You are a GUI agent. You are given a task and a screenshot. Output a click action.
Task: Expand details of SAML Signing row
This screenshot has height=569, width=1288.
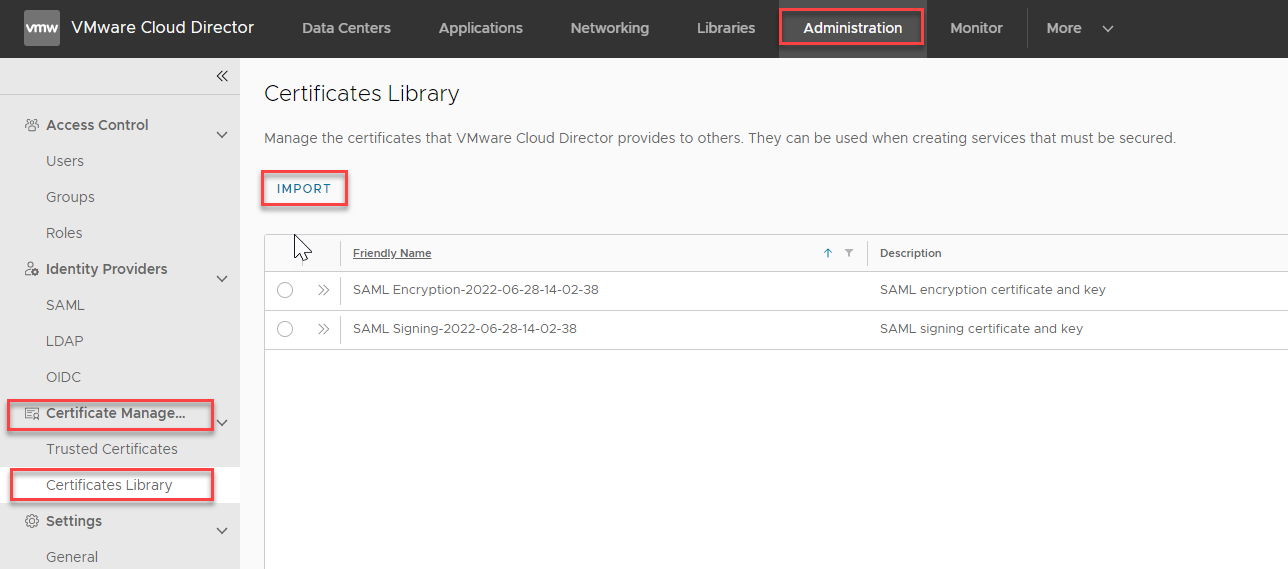click(x=323, y=329)
